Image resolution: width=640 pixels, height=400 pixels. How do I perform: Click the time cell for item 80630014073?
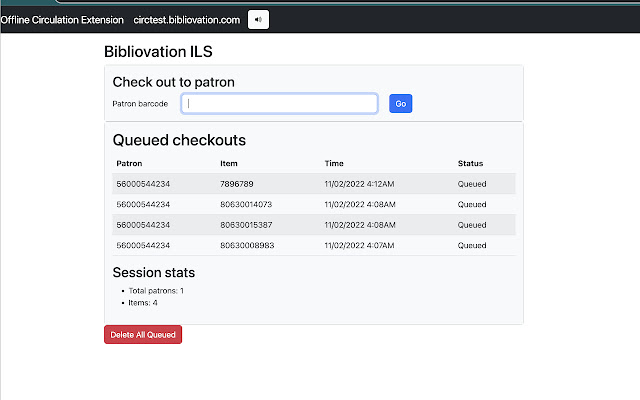(x=360, y=204)
